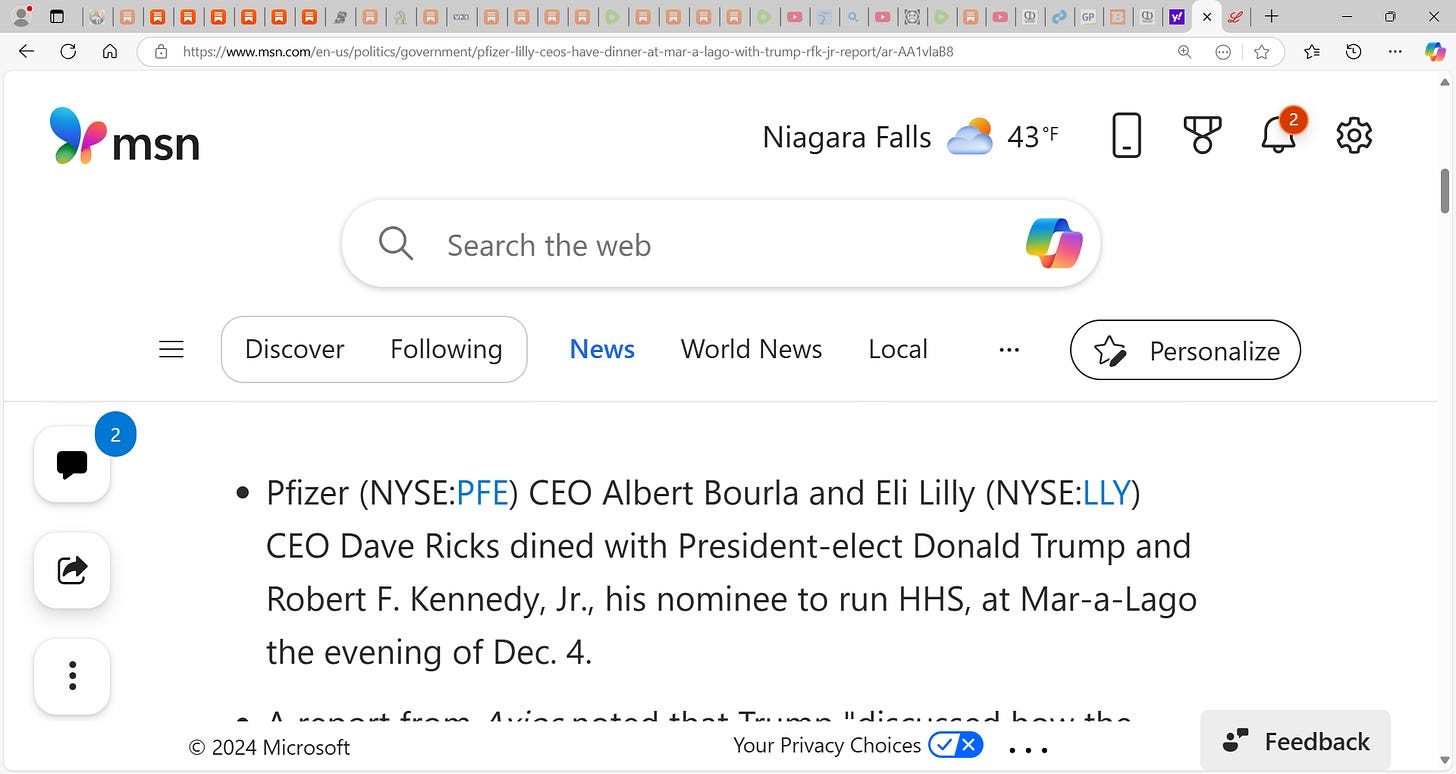Click the address bar URL
Image resolution: width=1456 pixels, height=774 pixels.
tap(568, 52)
